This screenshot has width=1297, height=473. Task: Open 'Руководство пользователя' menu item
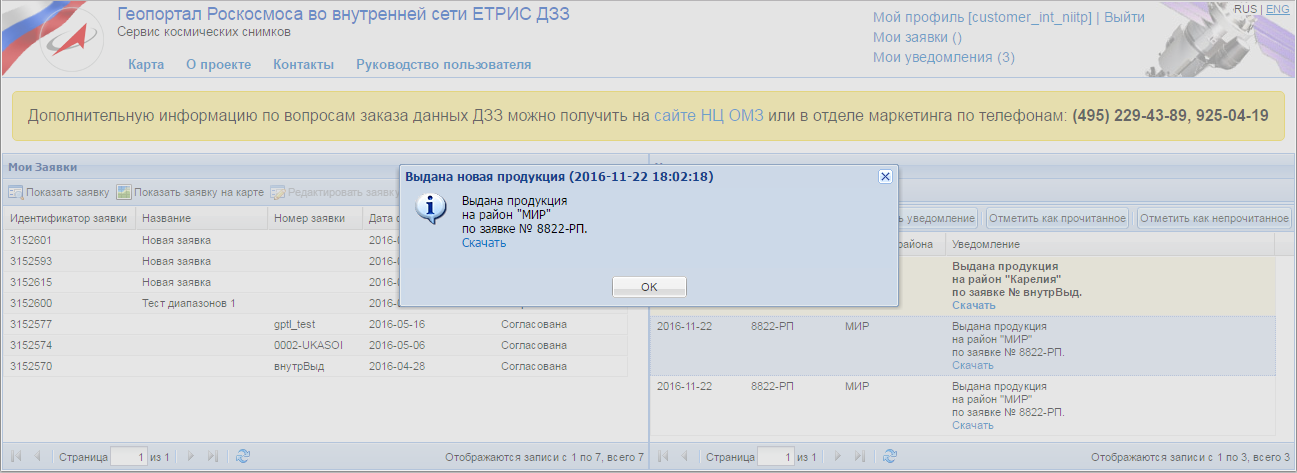pyautogui.click(x=443, y=65)
